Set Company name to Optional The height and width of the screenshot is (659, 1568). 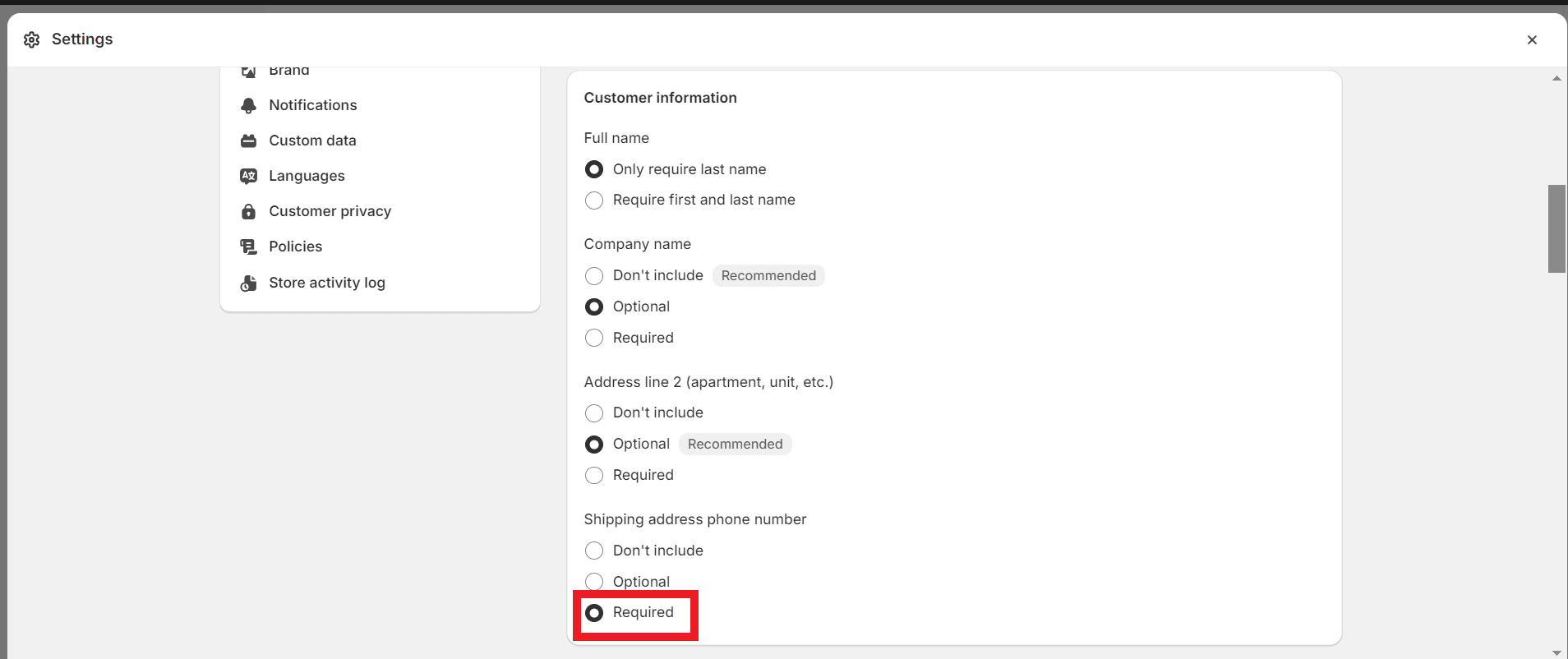[x=594, y=306]
